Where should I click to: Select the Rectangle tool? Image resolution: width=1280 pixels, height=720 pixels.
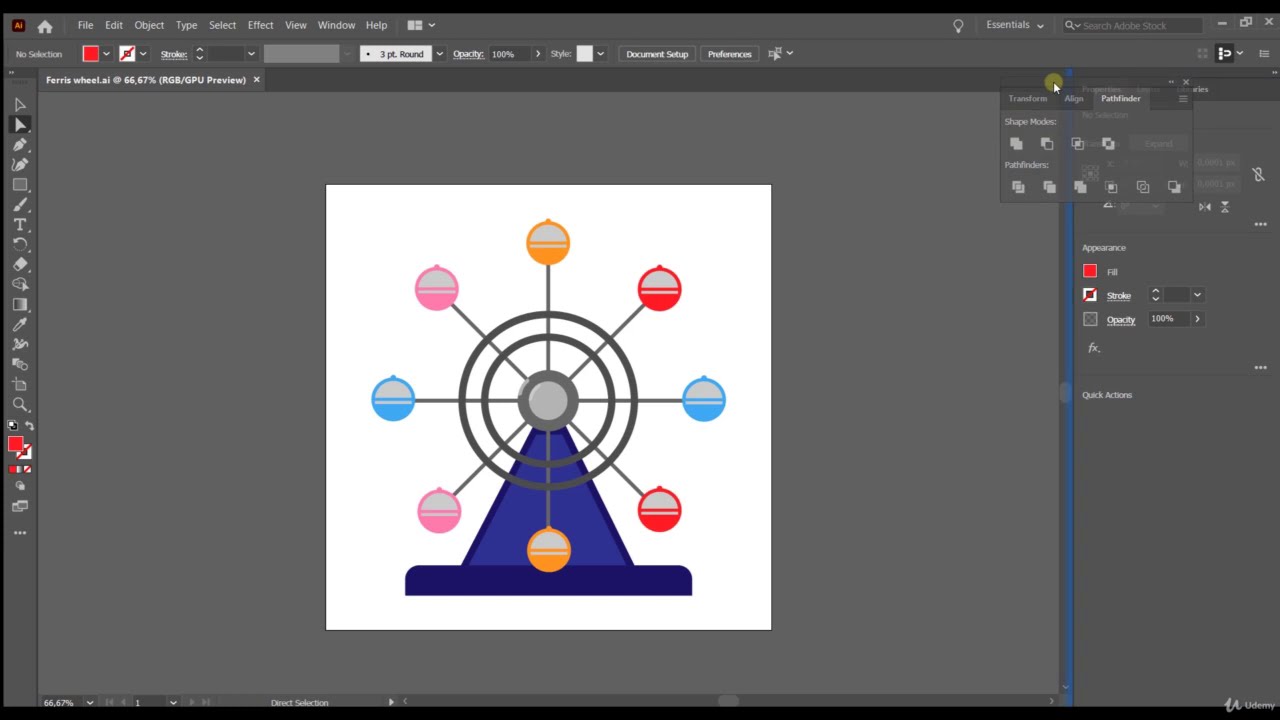point(20,185)
